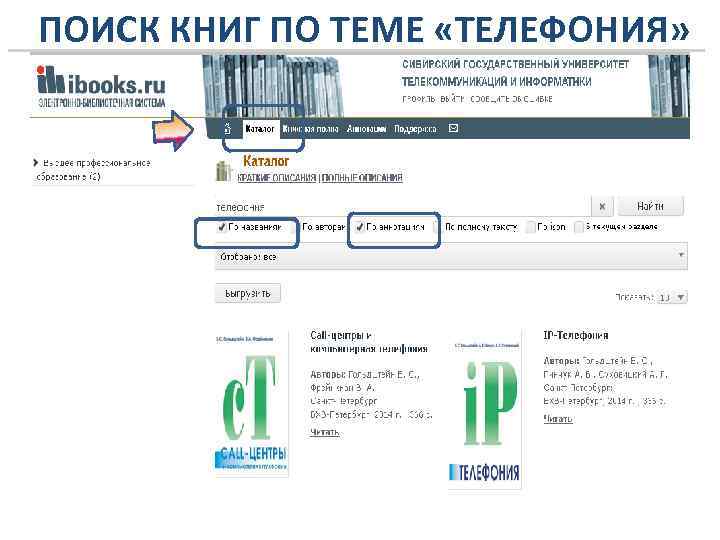Image resolution: width=720 pixels, height=540 pixels.
Task: Open the Отобрано: все dropdown
Action: coord(451,256)
